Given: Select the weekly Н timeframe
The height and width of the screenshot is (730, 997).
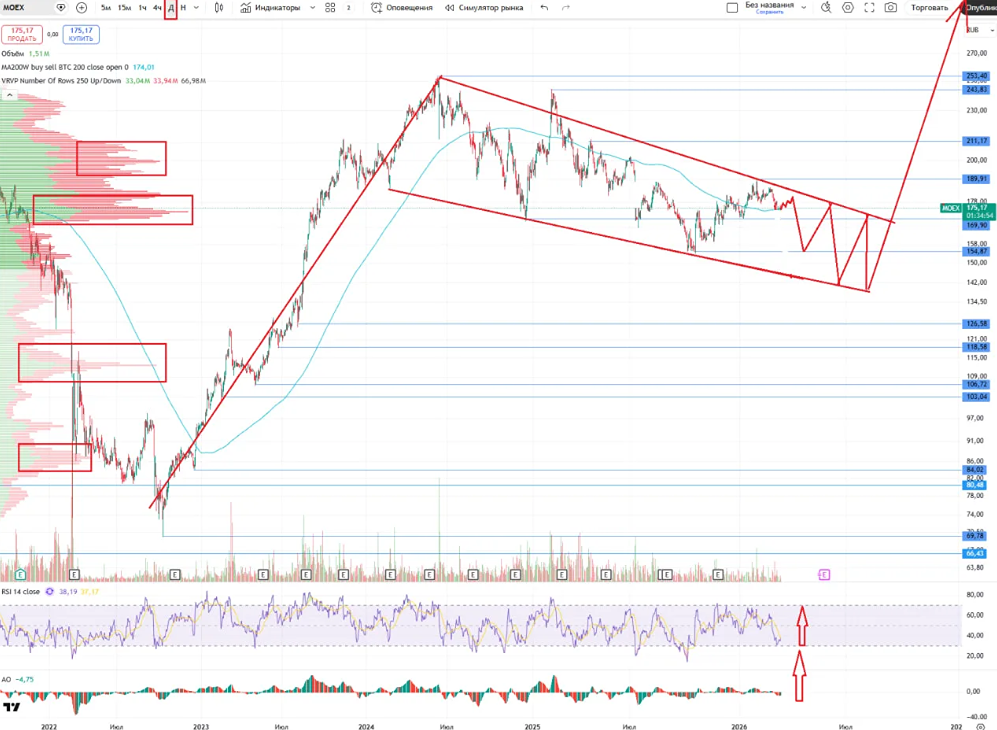Looking at the screenshot, I should coord(183,8).
